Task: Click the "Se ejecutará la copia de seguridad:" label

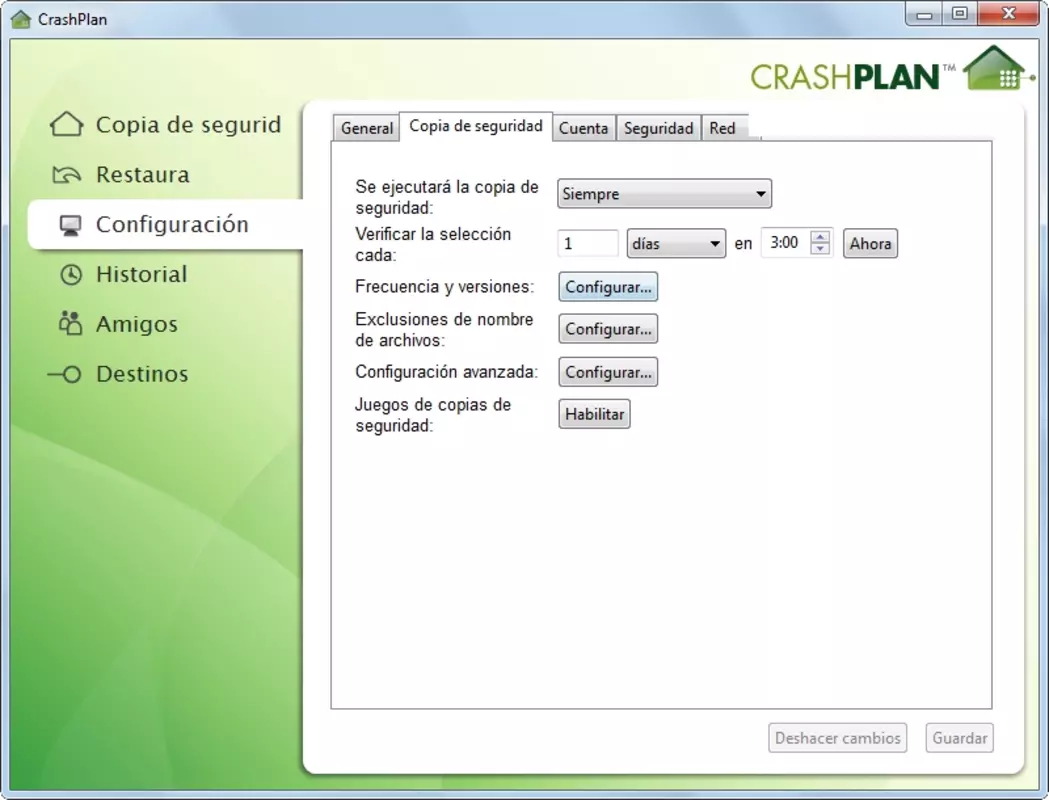Action: click(447, 197)
